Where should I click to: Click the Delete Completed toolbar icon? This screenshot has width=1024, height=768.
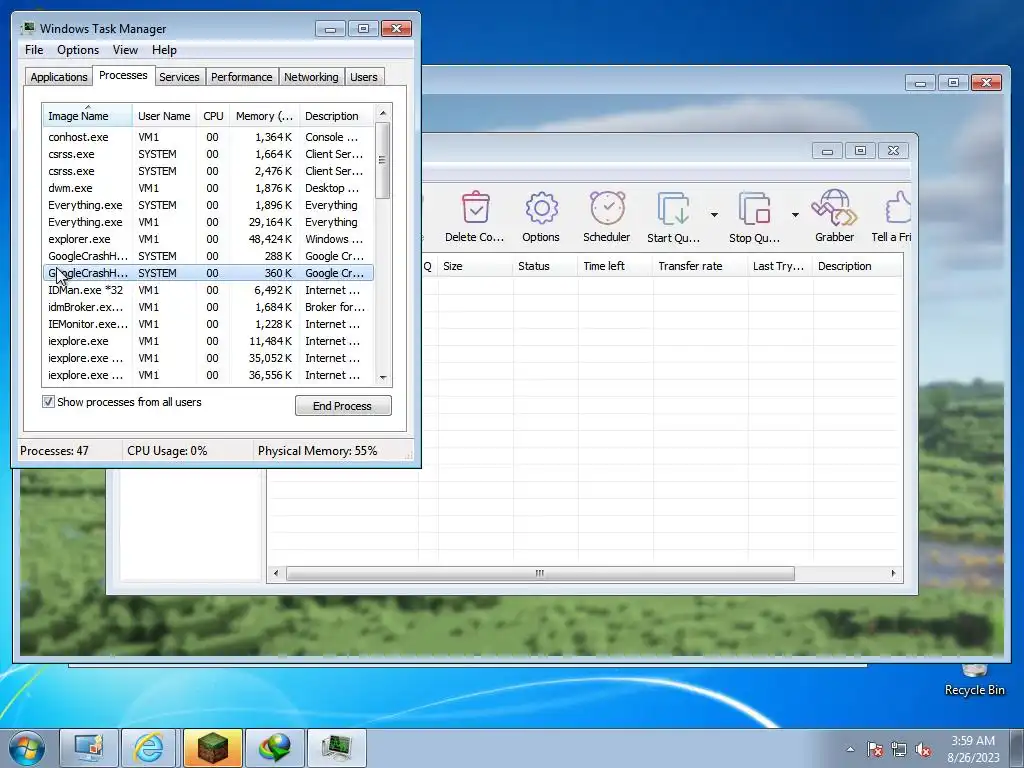click(475, 207)
